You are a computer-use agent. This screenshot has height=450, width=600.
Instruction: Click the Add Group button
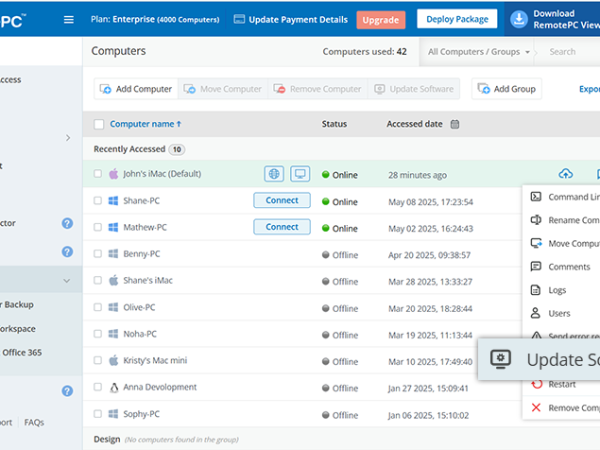click(x=507, y=89)
